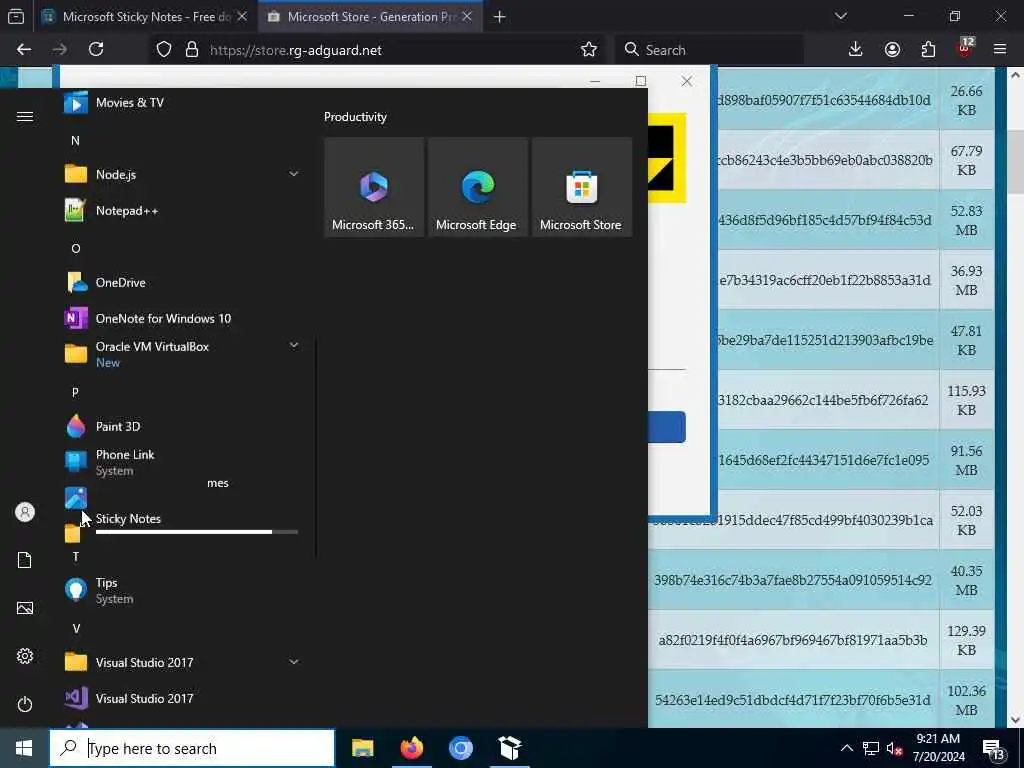
Task: Open the clock showing 9:21 AM
Action: (x=938, y=748)
